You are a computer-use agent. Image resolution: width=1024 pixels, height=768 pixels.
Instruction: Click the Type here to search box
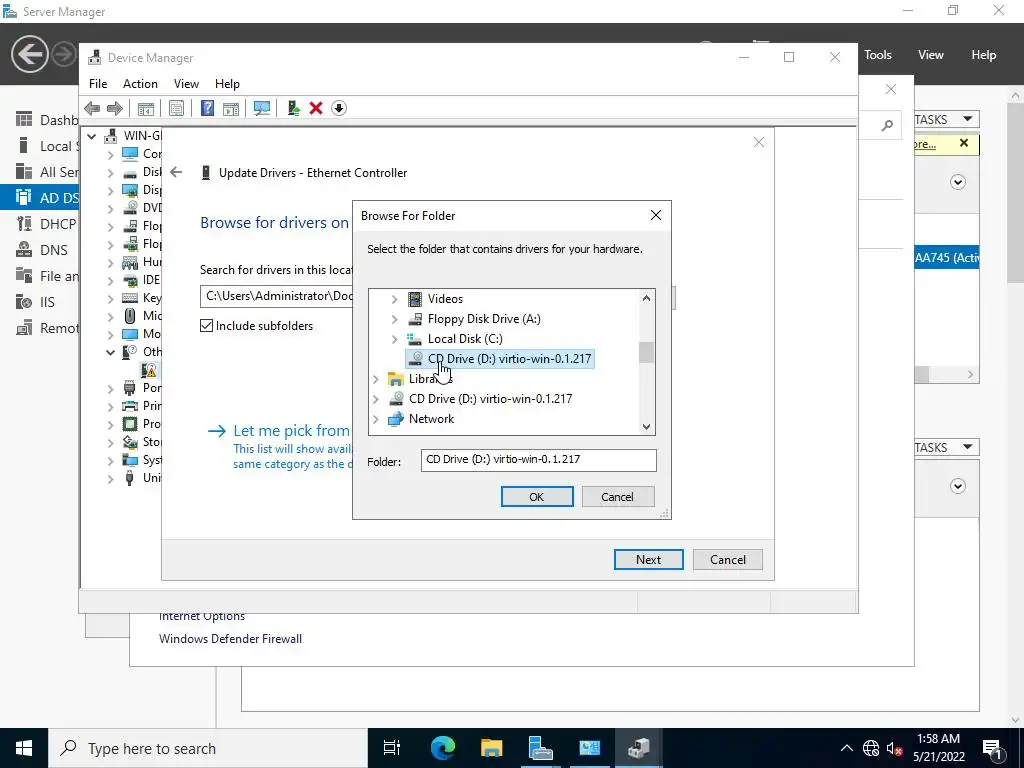(208, 748)
